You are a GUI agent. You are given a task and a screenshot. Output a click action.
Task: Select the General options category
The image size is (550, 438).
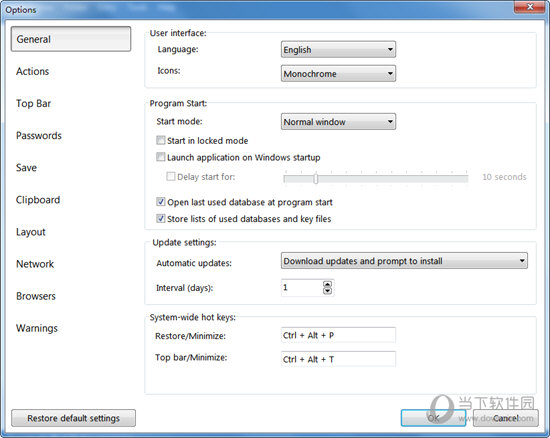tap(71, 39)
